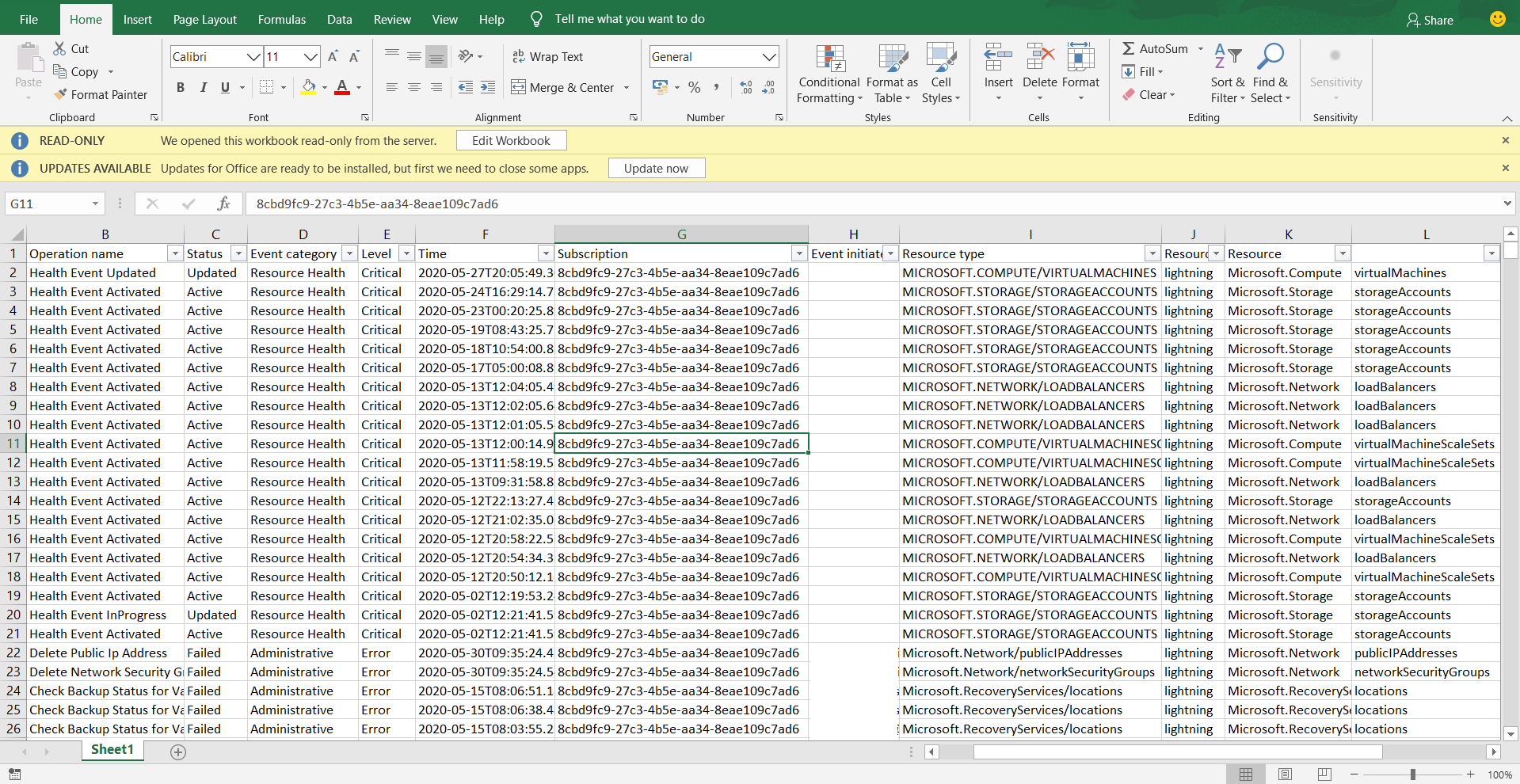The width and height of the screenshot is (1520, 784).
Task: Click the Find & Select magnifier icon
Action: 1270,57
